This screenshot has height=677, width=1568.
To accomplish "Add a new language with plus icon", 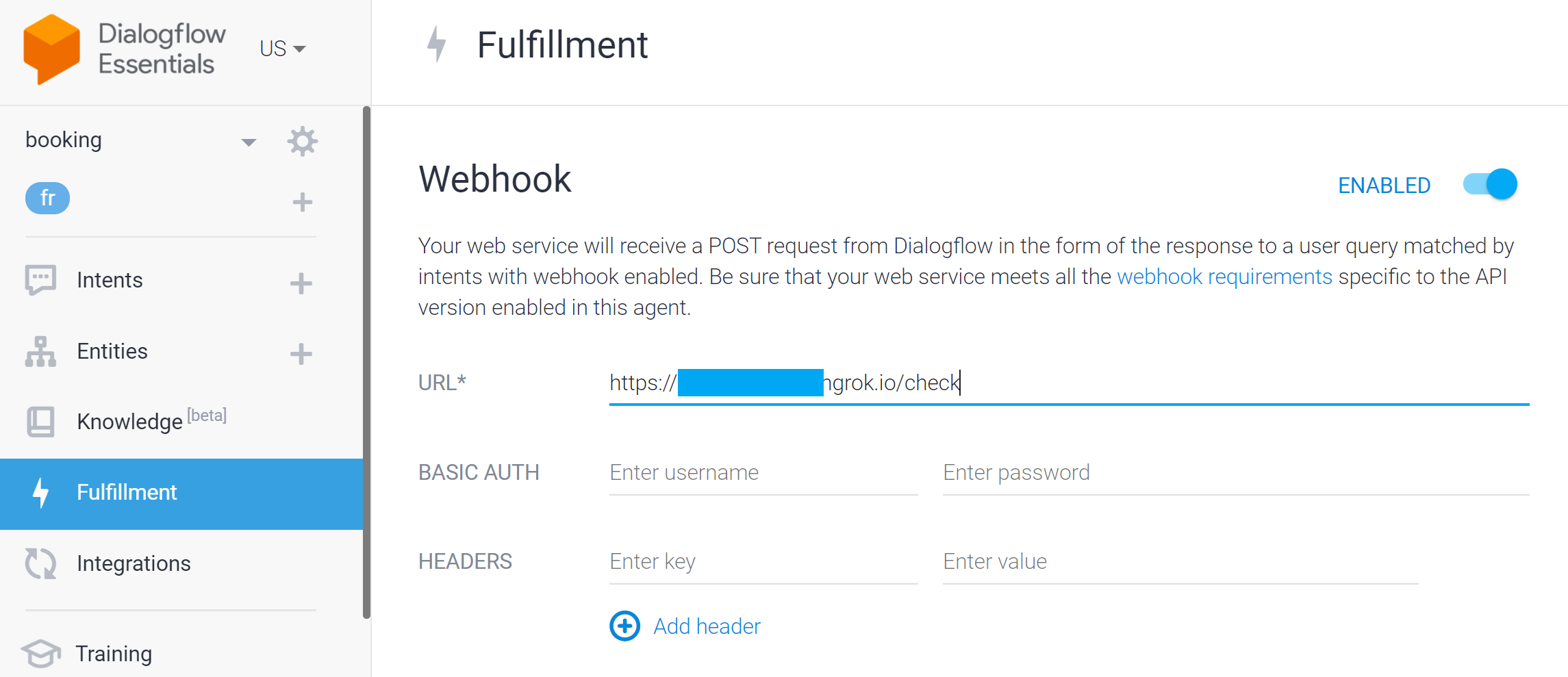I will point(302,202).
